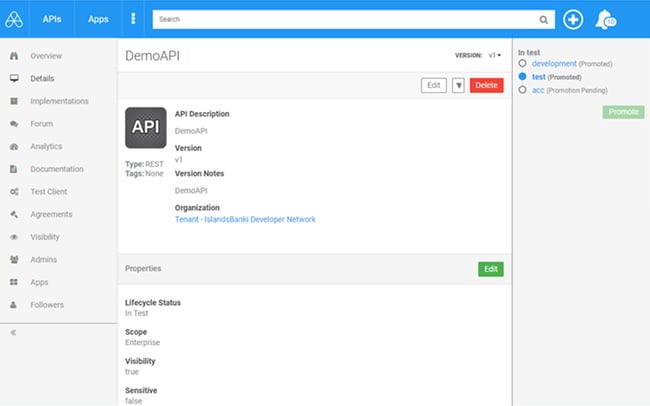The image size is (650, 406).
Task: Open the dropdown arrow beside Edit button
Action: pos(458,86)
